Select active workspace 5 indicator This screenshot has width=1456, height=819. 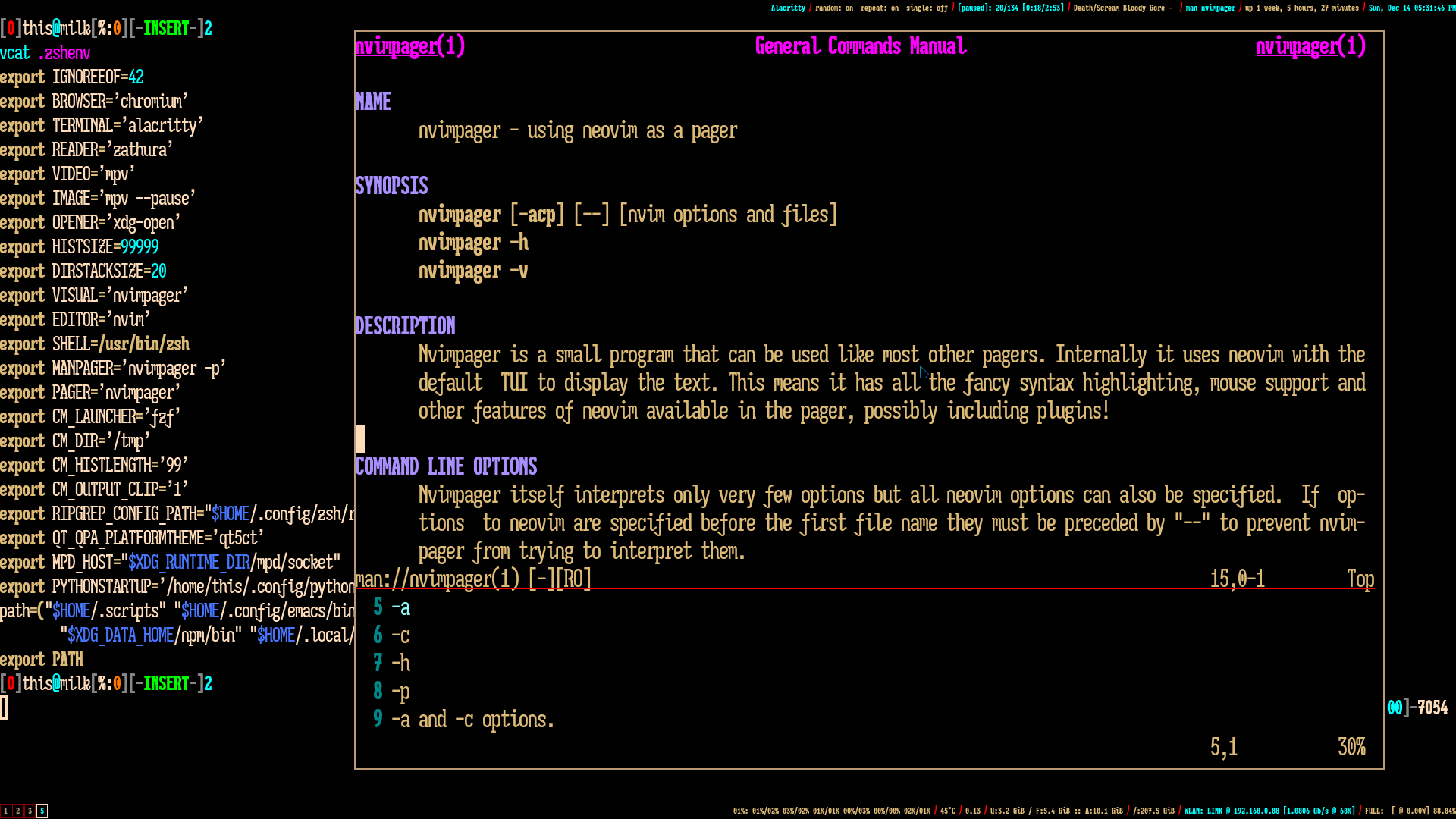coord(42,811)
